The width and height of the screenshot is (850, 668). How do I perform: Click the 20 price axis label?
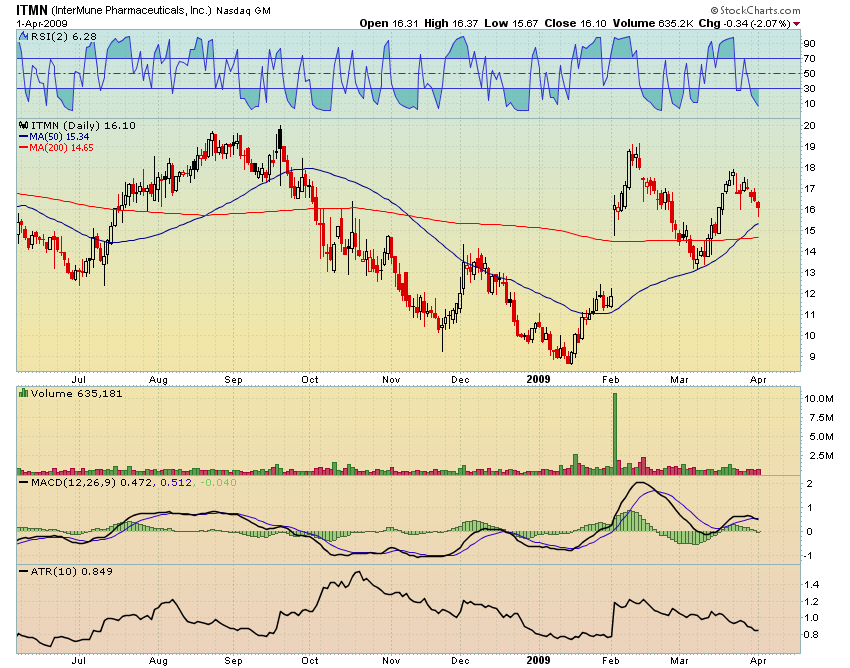click(x=810, y=126)
